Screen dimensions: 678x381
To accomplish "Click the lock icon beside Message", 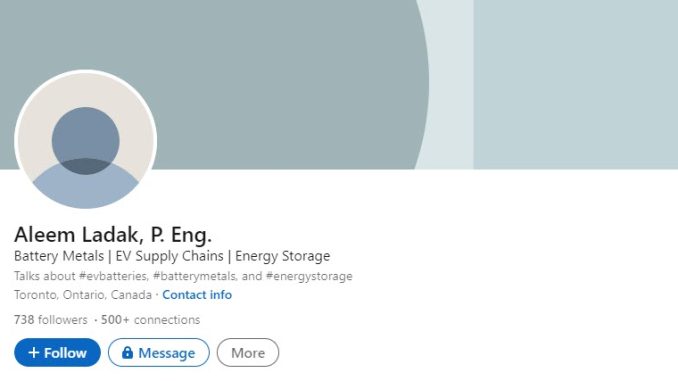I will coord(127,352).
